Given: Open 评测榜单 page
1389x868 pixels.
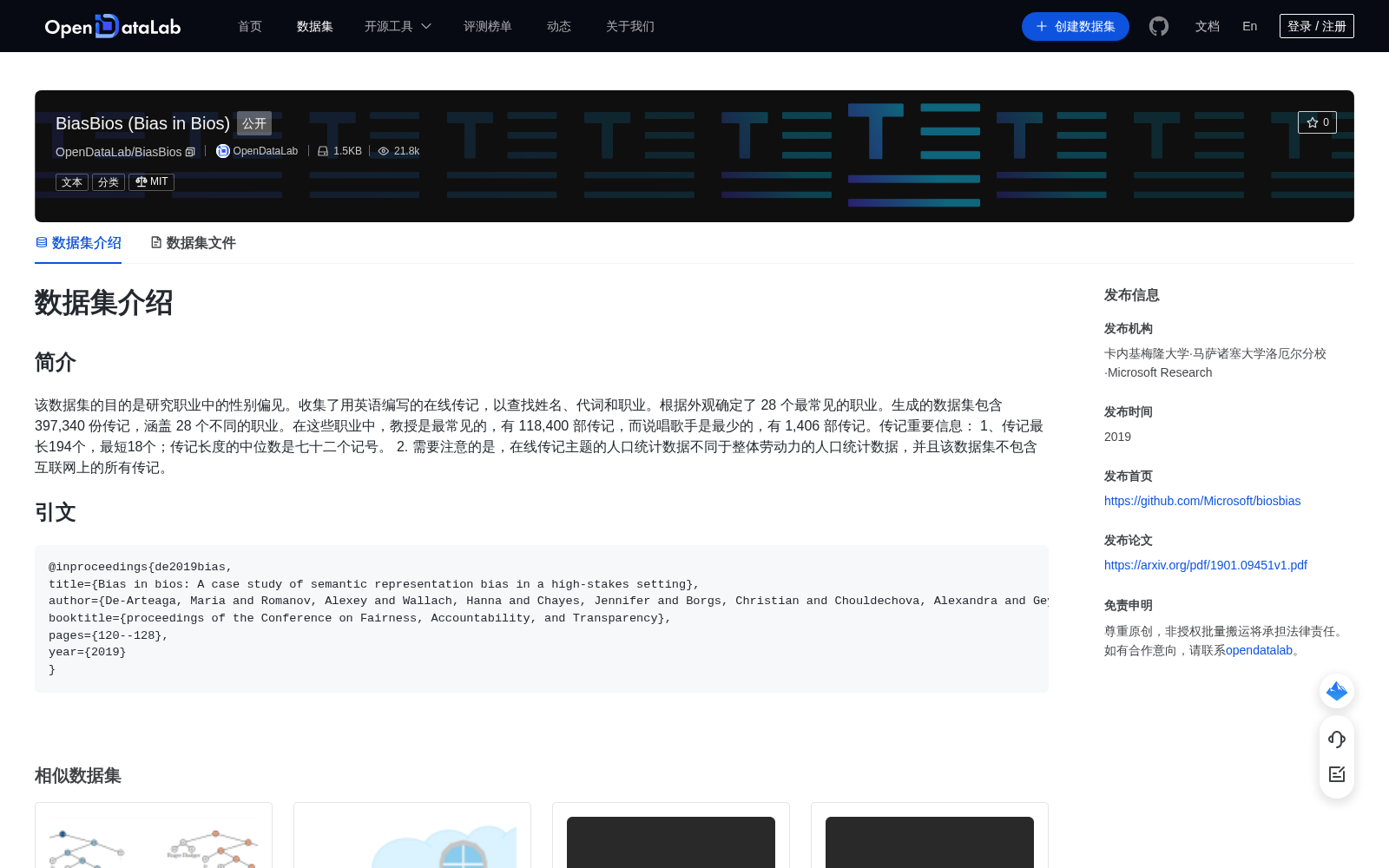Looking at the screenshot, I should click(x=488, y=27).
